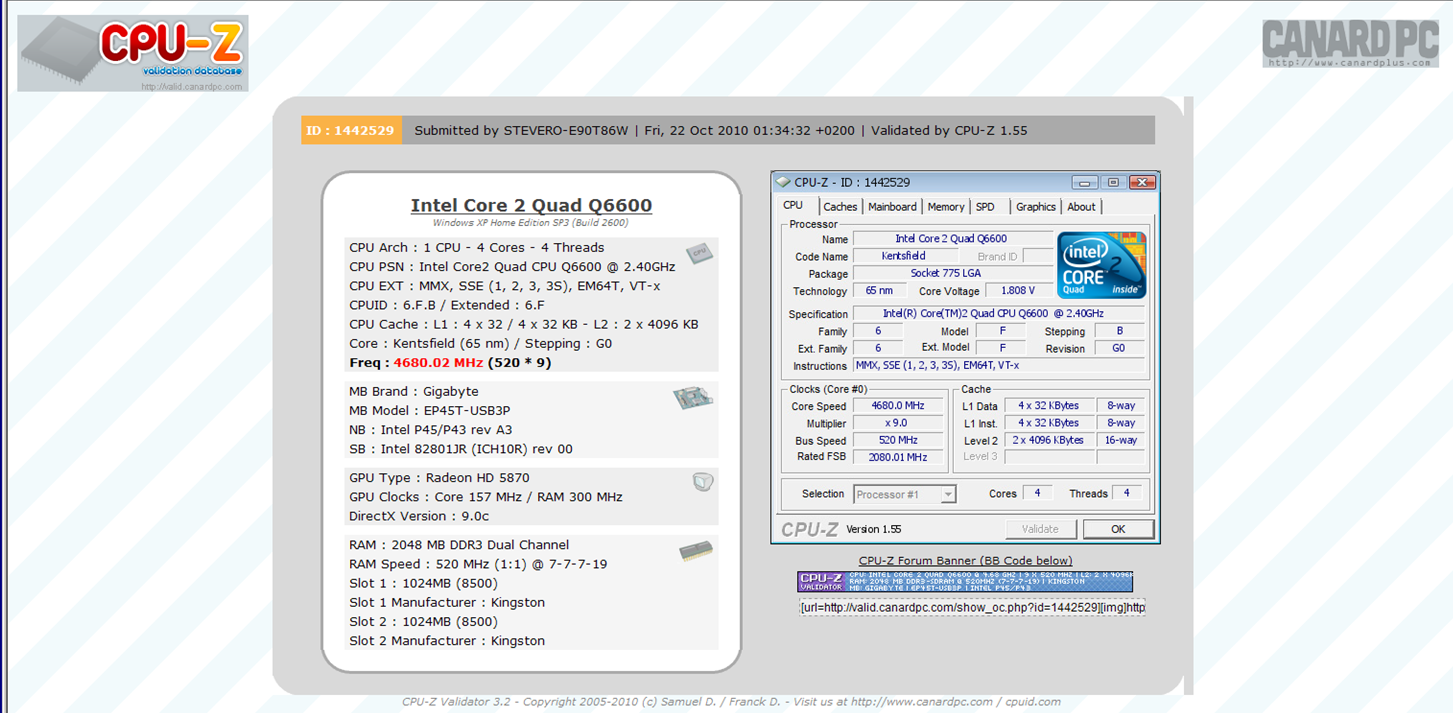The height and width of the screenshot is (713, 1453).
Task: Click the Technology 65 nm field
Action: click(x=880, y=290)
